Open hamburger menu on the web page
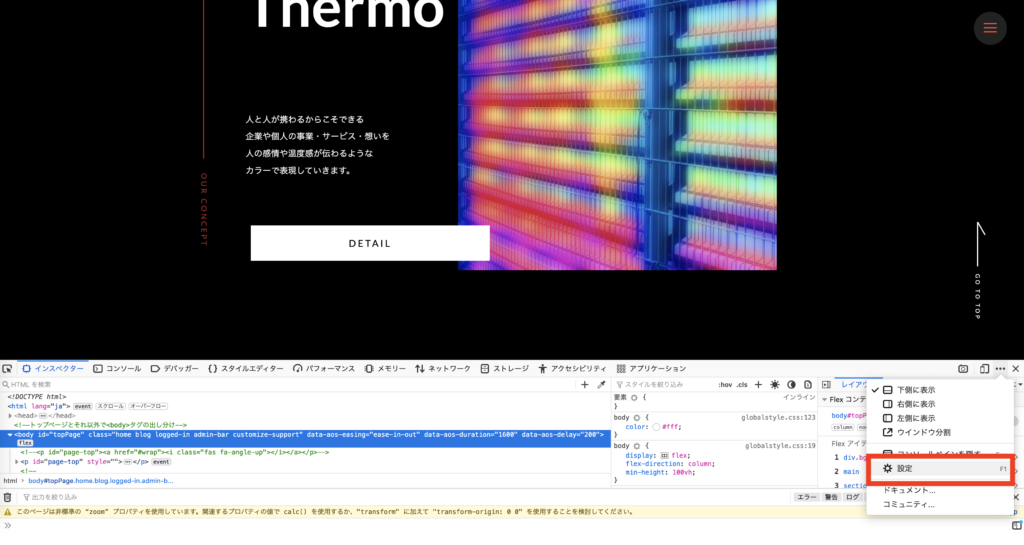 pyautogui.click(x=990, y=28)
